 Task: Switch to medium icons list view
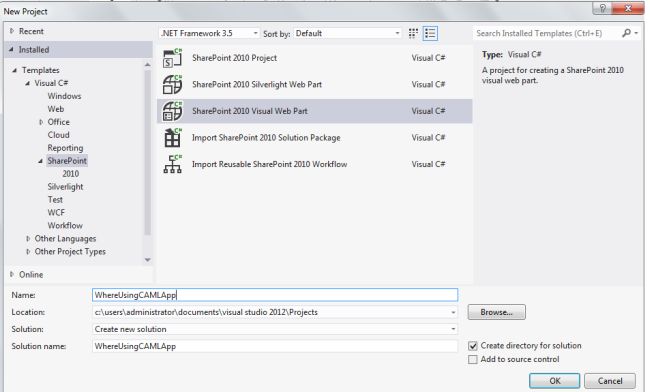coord(430,34)
